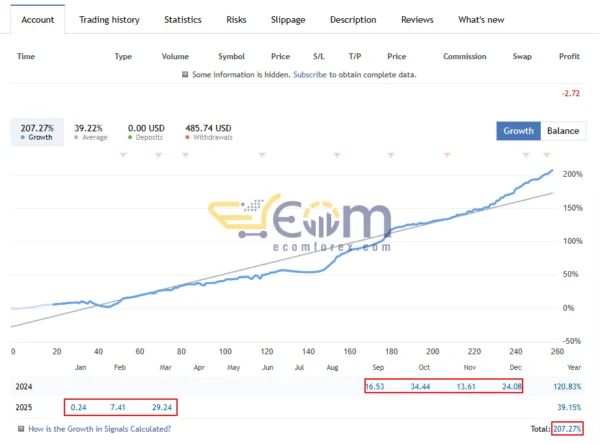Toggle the Average series with its gray dot
This screenshot has width=600, height=444.
[x=77, y=138]
